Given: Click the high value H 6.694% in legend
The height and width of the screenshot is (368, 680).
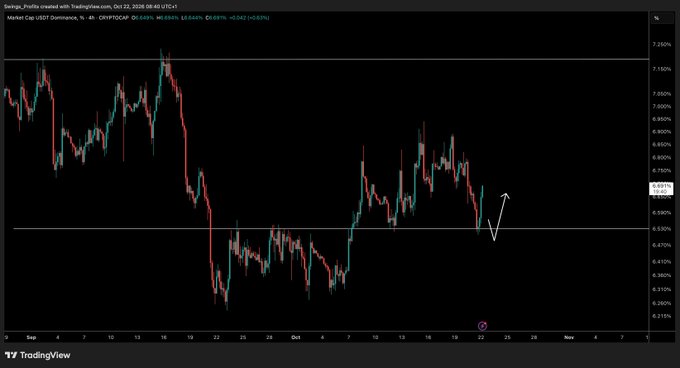Looking at the screenshot, I should coord(168,18).
